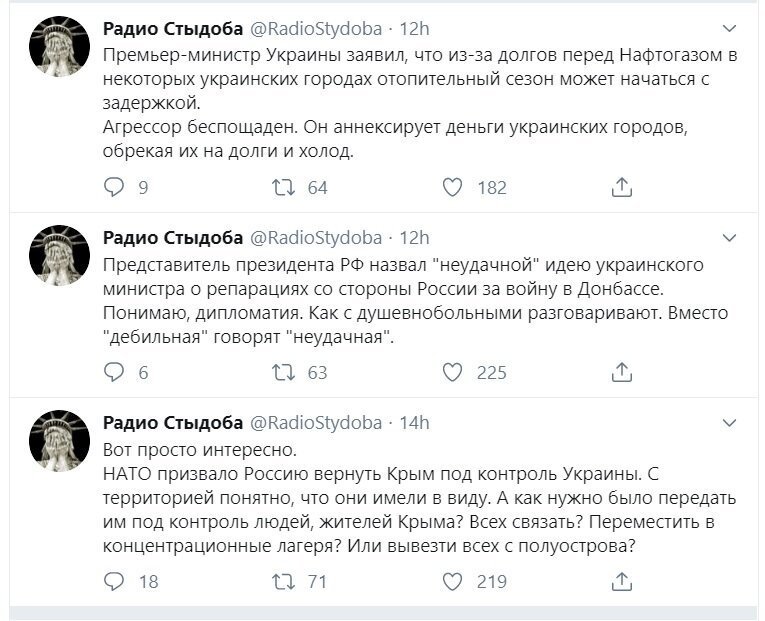Reply to the Naftogaz heating season tweet
This screenshot has width=765, height=621.
click(114, 187)
